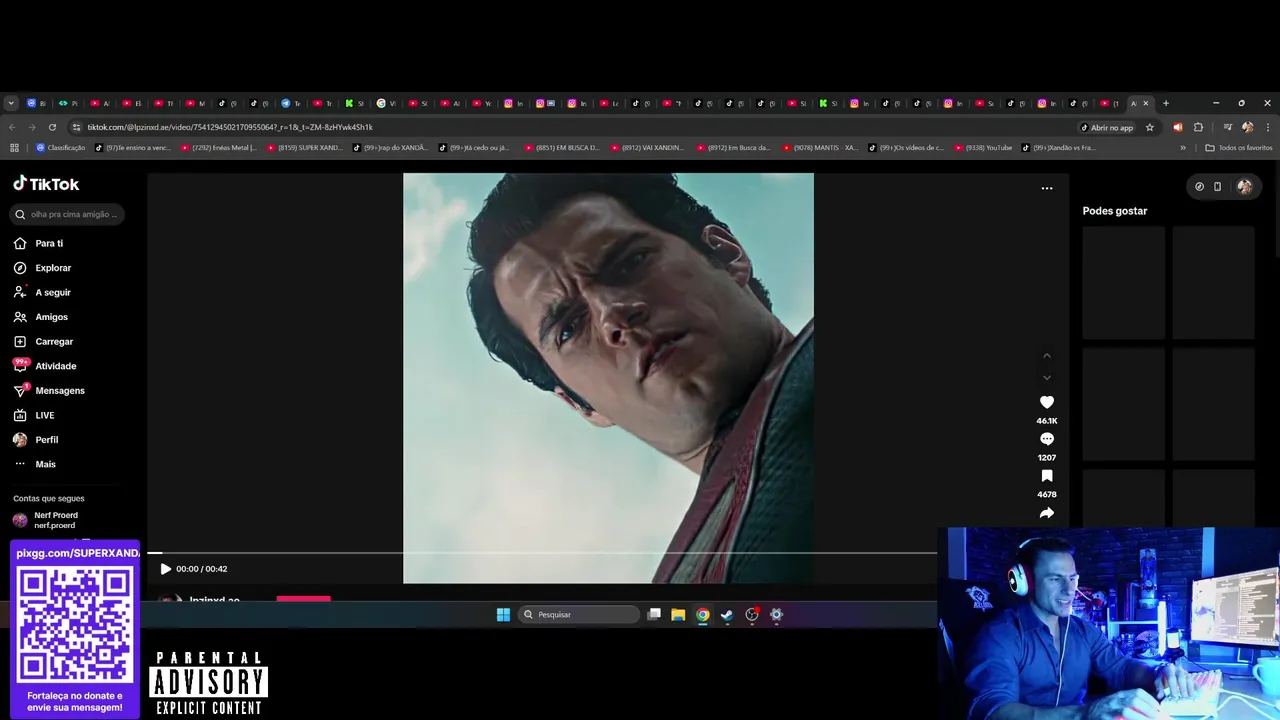
Task: Open a new browser tab
Action: 1165,103
